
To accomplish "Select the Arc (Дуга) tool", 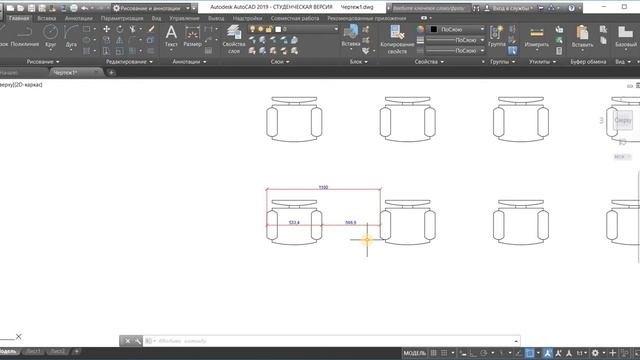I will pos(71,36).
